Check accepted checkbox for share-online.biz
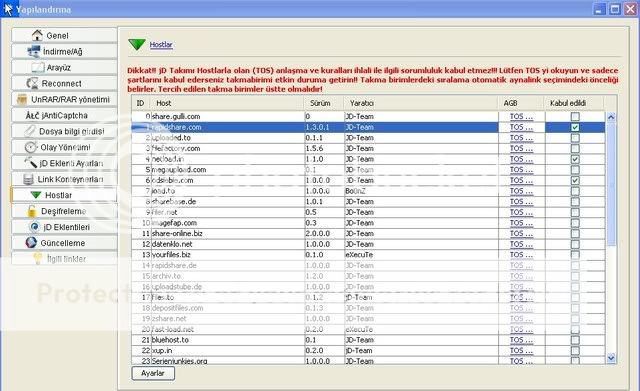The image size is (640, 391). click(x=575, y=233)
